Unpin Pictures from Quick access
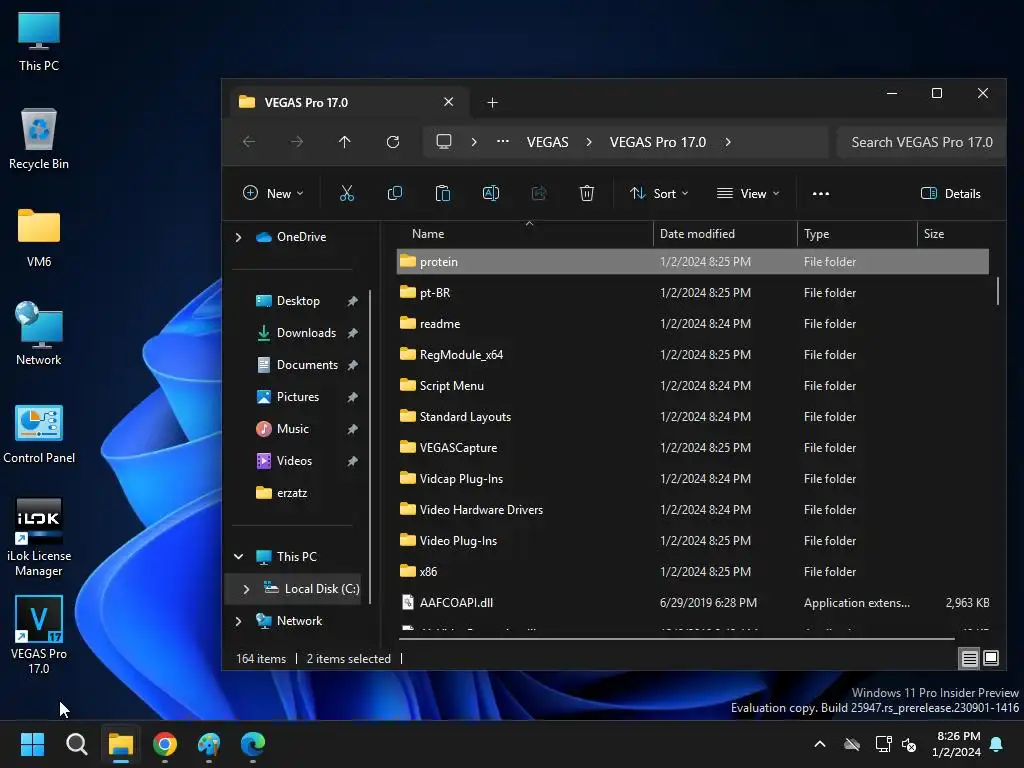Viewport: 1024px width, 768px height. (x=353, y=397)
